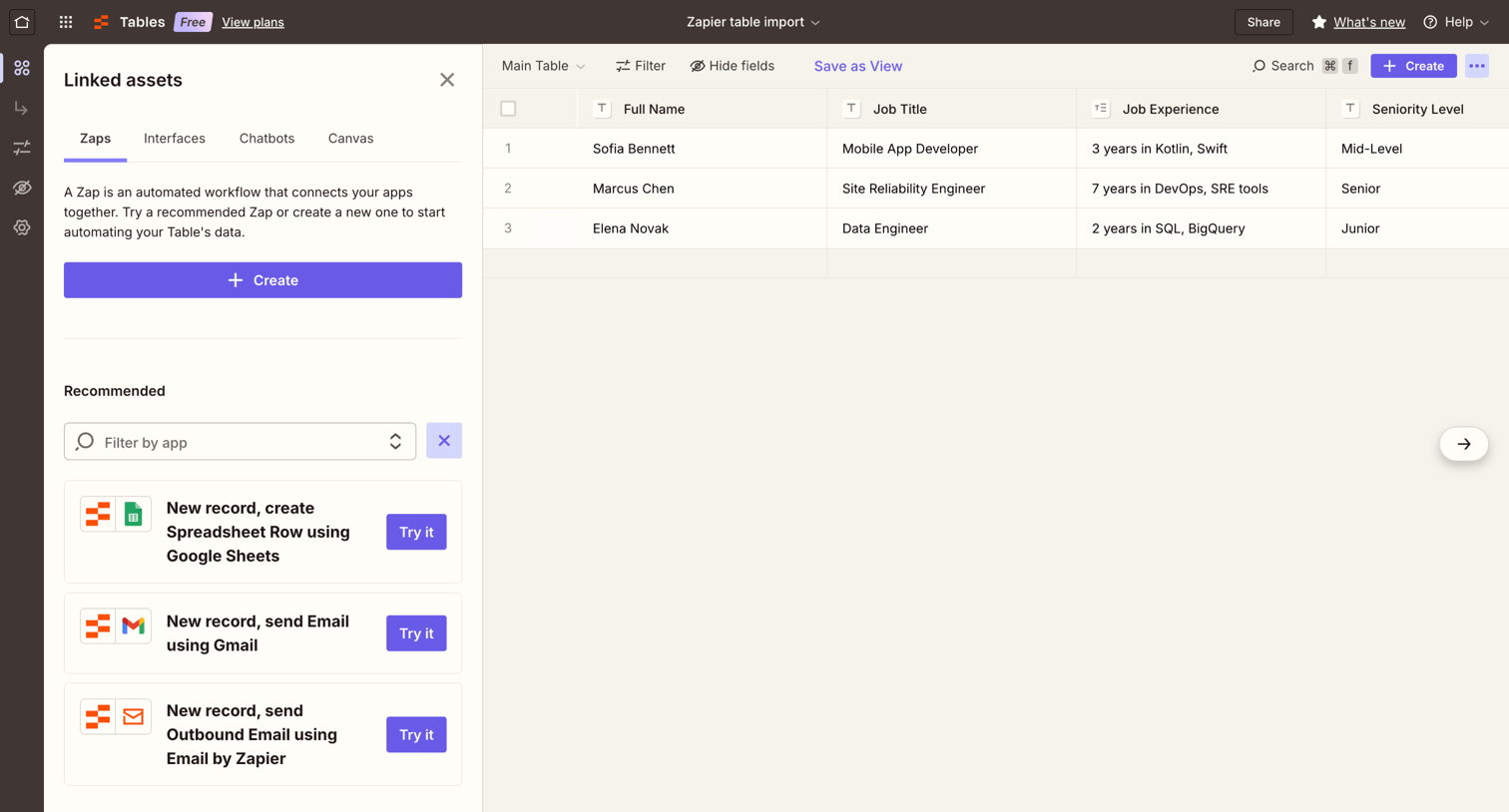The image size is (1509, 812).
Task: Click the Job Title text type icon
Action: (851, 109)
